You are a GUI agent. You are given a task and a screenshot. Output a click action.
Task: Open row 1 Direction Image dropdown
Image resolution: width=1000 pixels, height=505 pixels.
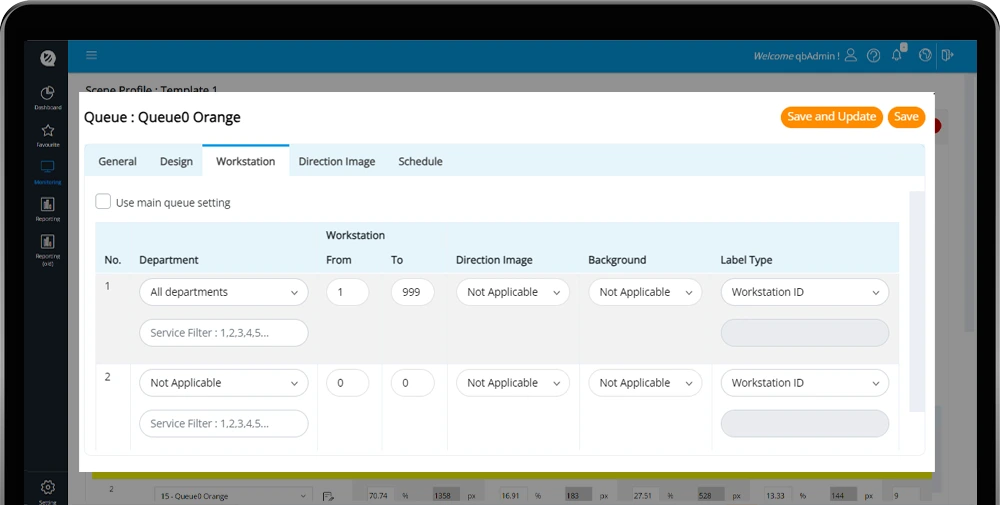pos(513,292)
